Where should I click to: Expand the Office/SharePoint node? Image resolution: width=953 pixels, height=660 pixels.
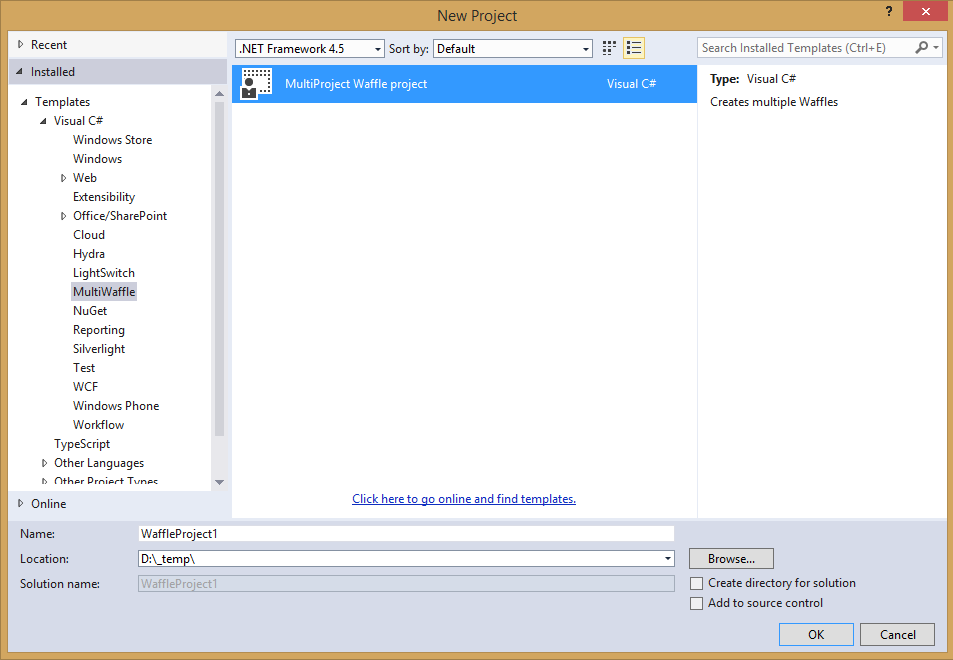[64, 216]
